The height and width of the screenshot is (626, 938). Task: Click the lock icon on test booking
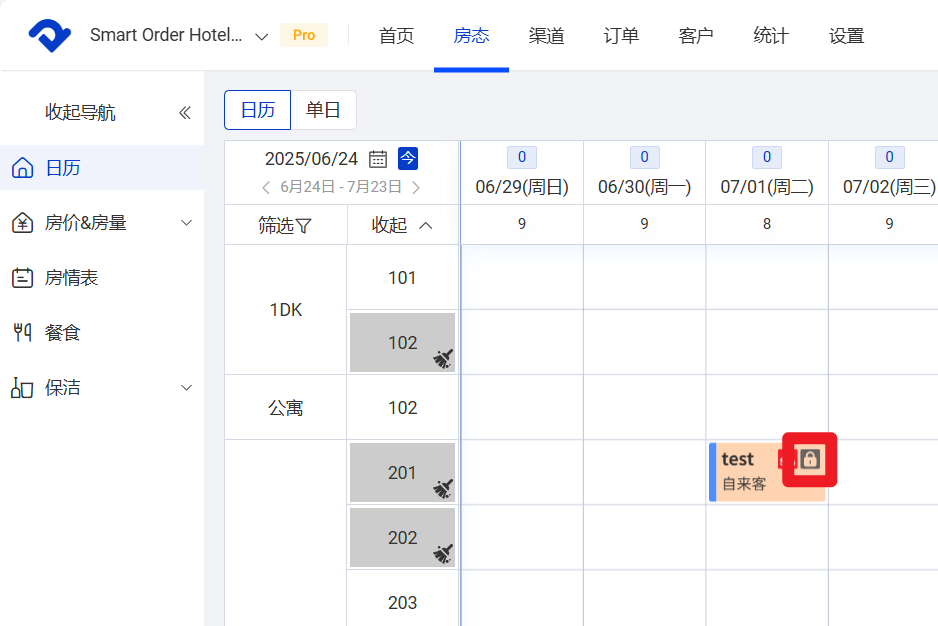pos(809,459)
